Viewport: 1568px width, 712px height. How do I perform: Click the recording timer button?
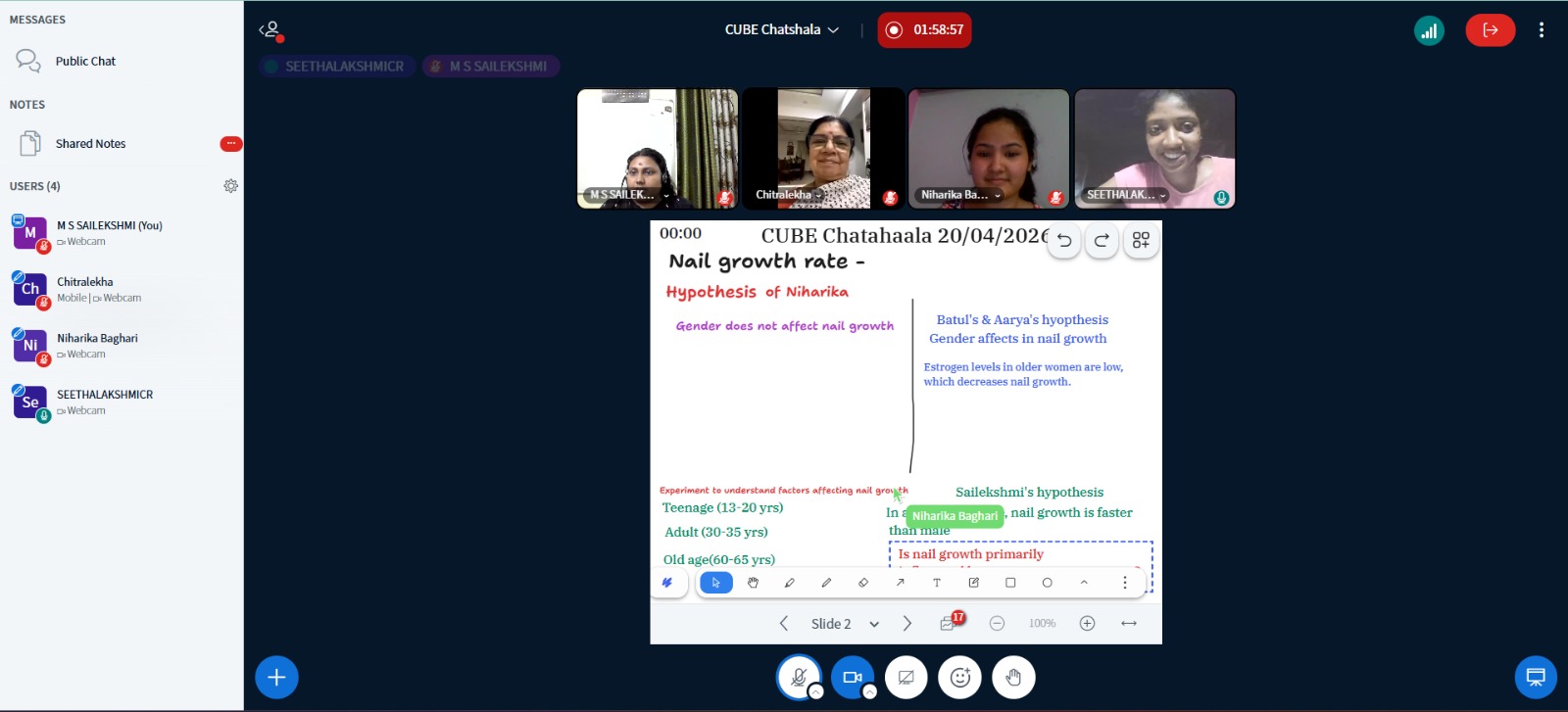pyautogui.click(x=924, y=30)
